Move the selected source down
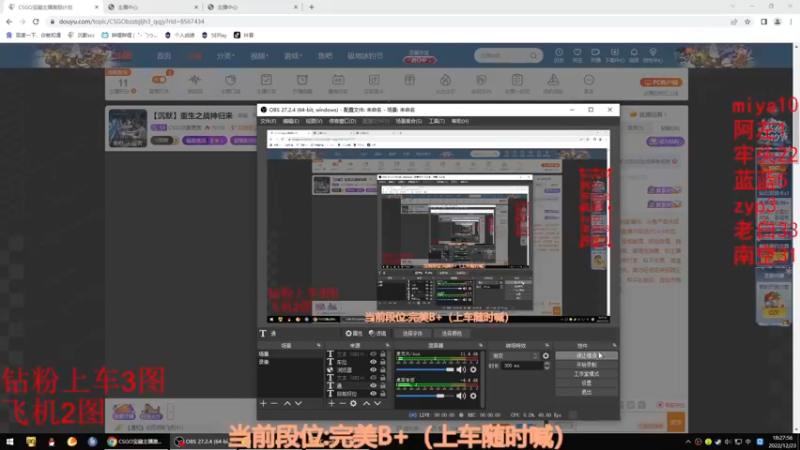Screen dimensions: 800x450 click(378, 404)
